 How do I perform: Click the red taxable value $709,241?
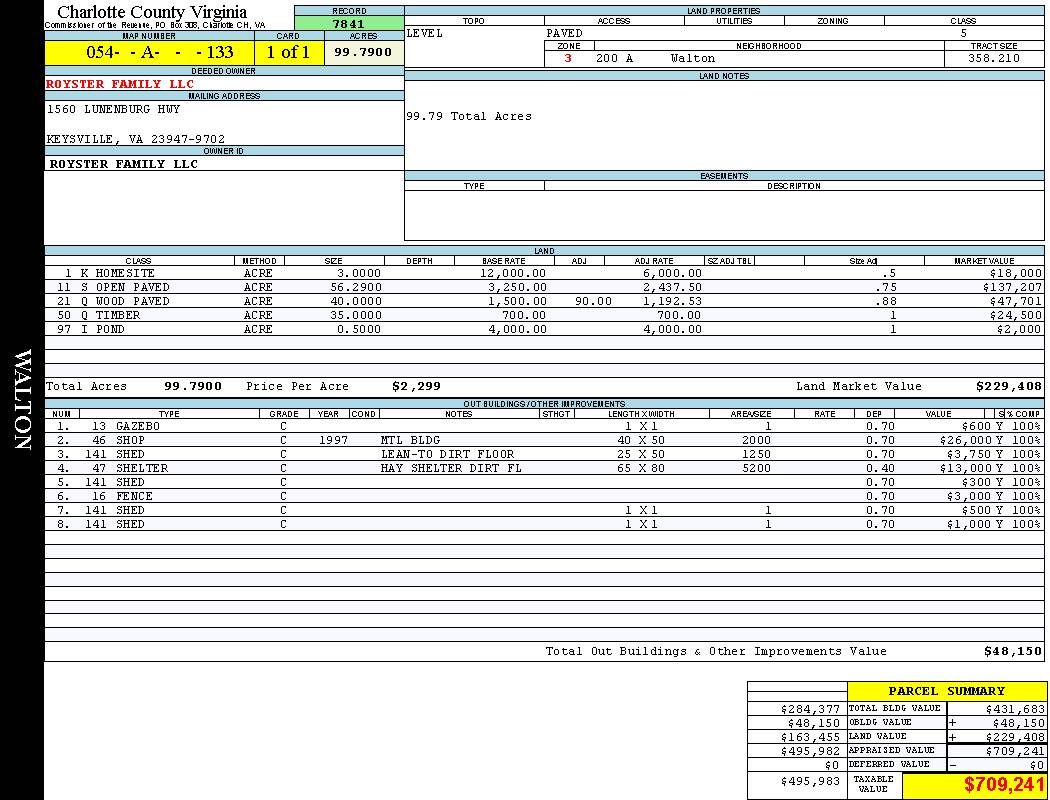pos(1003,786)
